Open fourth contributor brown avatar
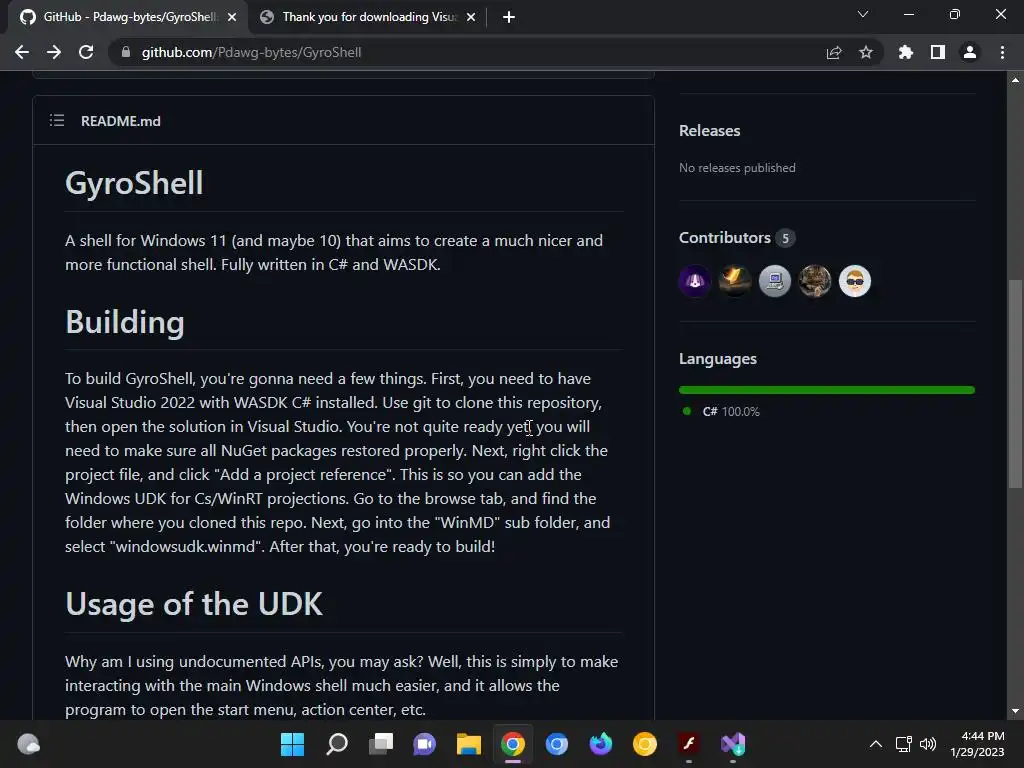 (815, 281)
